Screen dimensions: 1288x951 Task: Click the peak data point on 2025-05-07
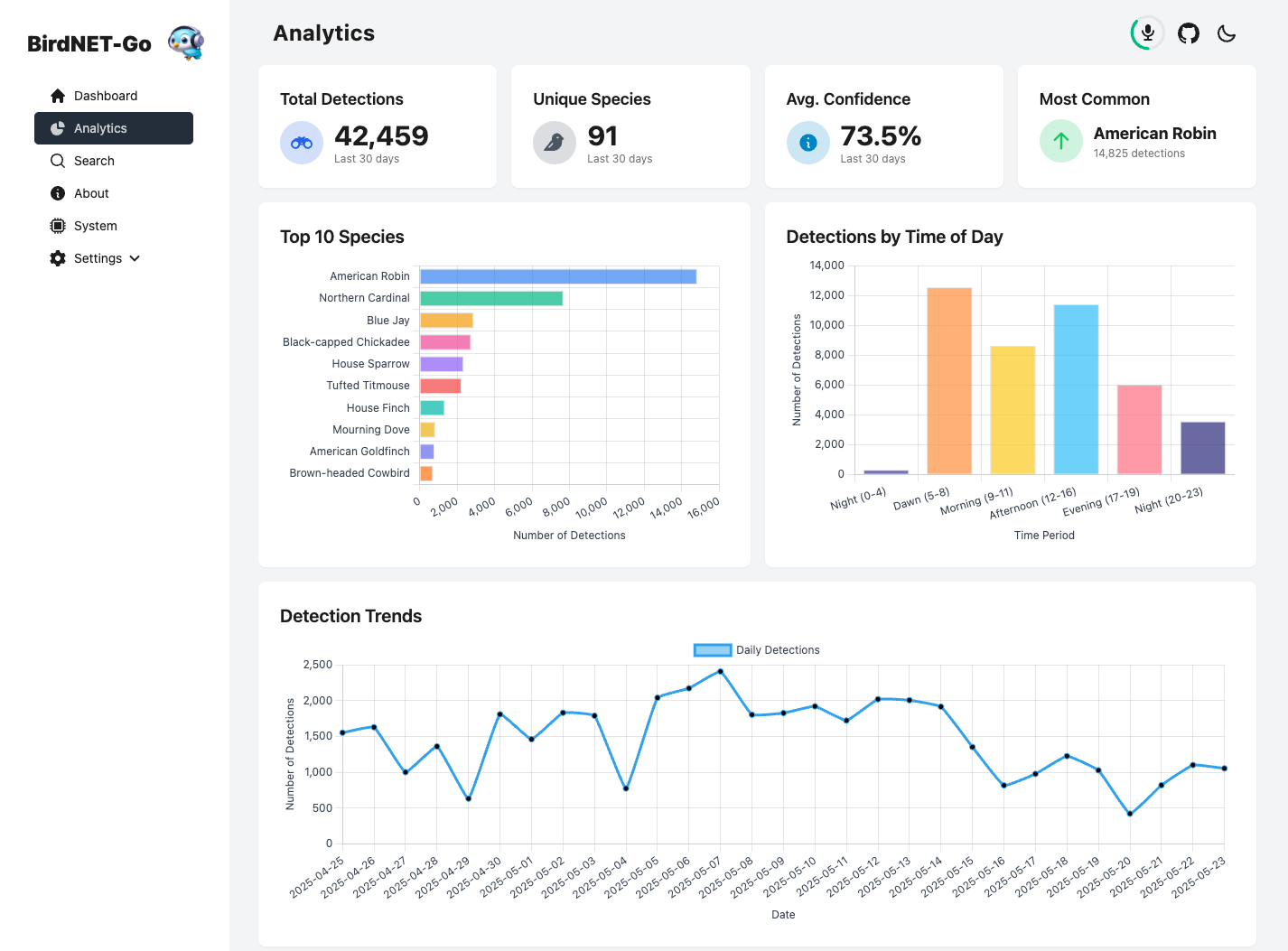(x=720, y=671)
